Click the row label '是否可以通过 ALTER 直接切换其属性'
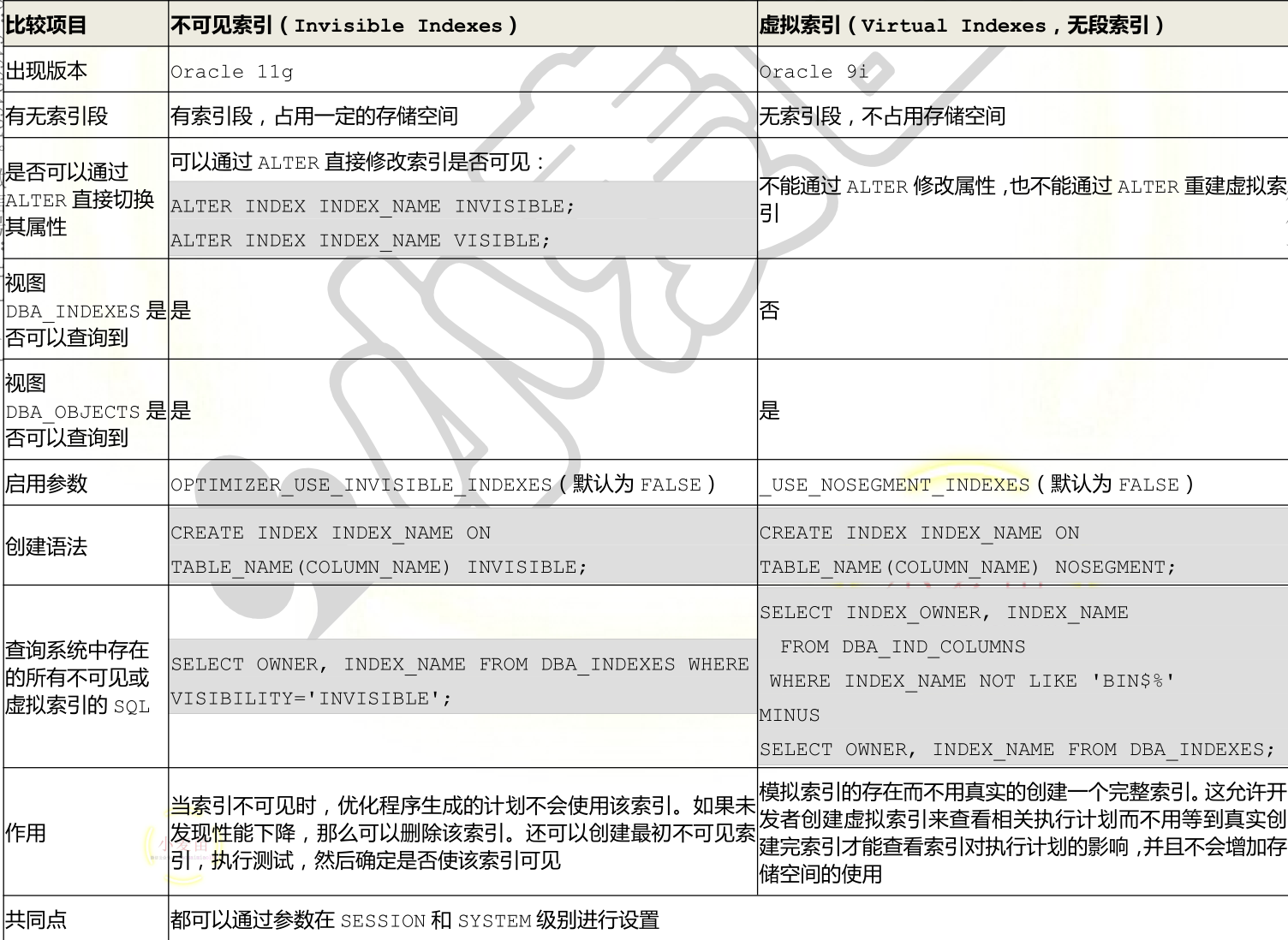The image size is (1288, 940). point(80,199)
